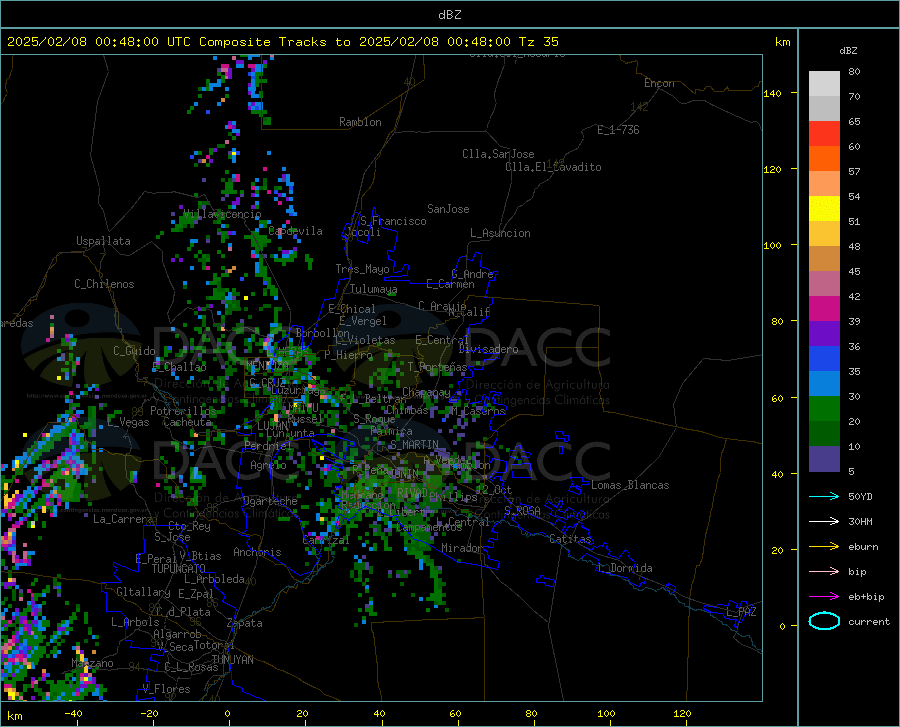This screenshot has height=727, width=900.
Task: Click the 'Tulumaya' map label
Action: 373,289
